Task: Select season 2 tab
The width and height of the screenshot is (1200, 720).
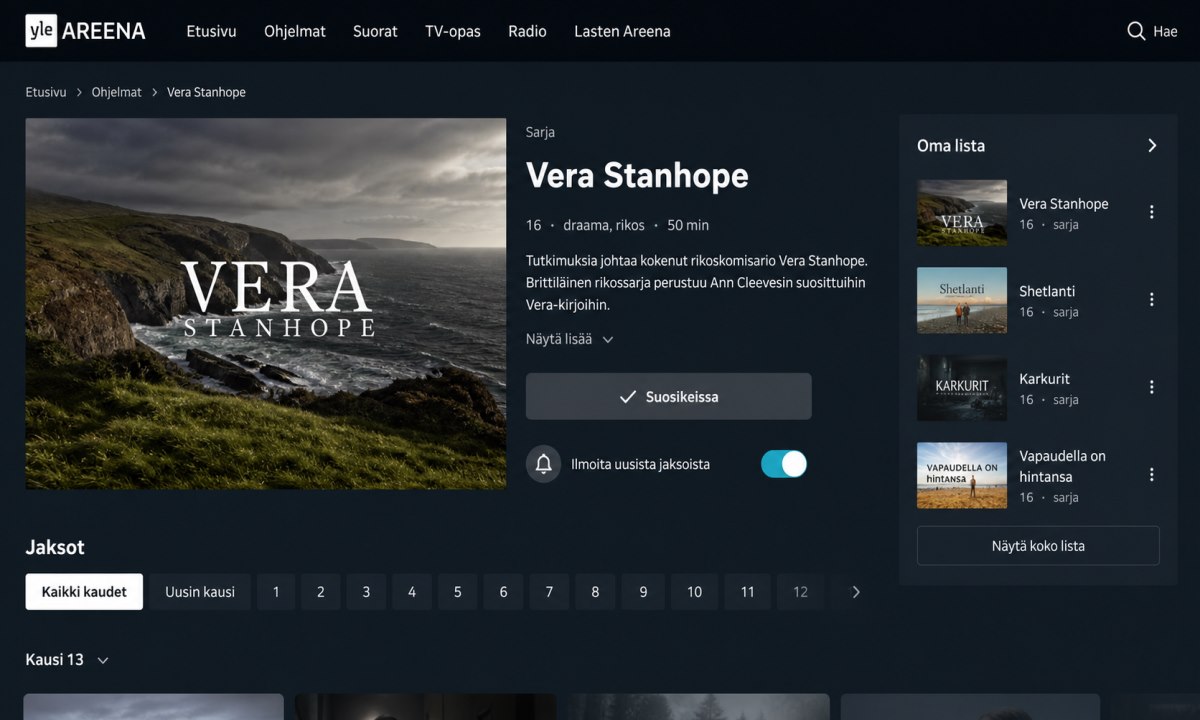Action: [x=321, y=592]
